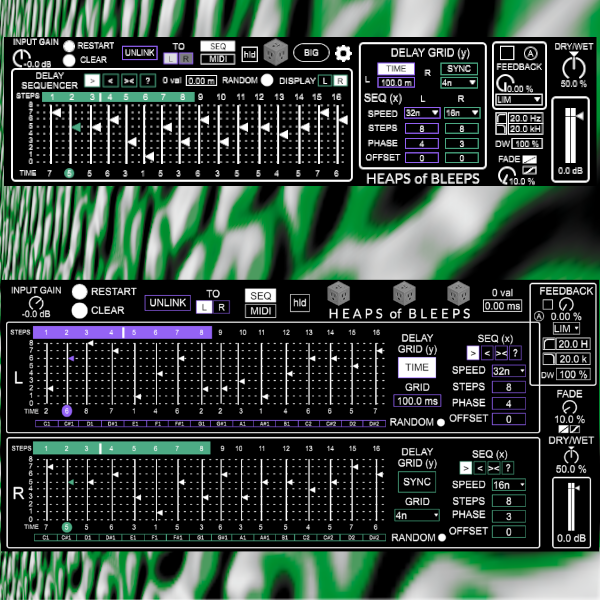
Task: Enable RANDOM toggle in big view R section
Action: (442, 538)
